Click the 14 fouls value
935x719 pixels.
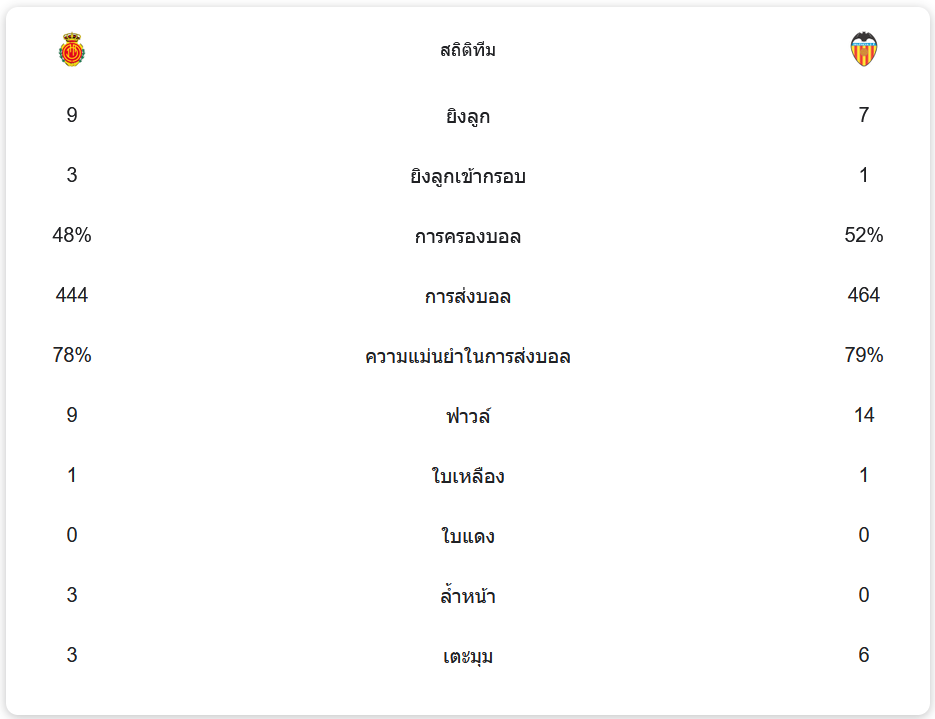point(863,416)
